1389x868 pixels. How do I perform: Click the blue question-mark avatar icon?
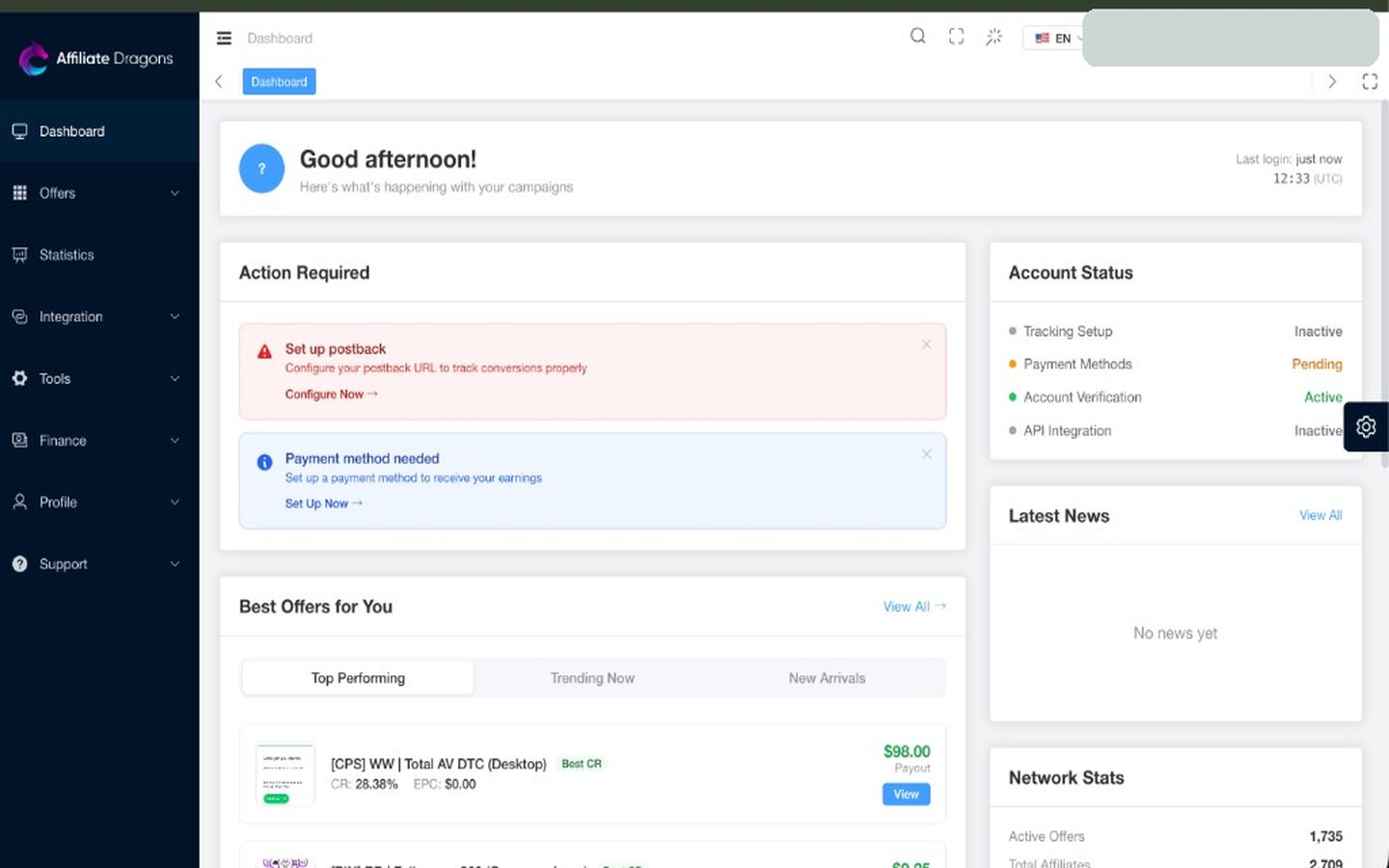point(261,169)
